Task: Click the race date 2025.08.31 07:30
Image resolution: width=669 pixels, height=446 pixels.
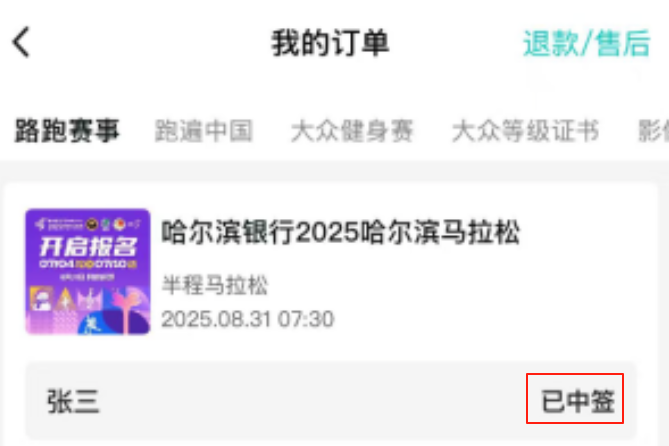Action: pyautogui.click(x=247, y=319)
